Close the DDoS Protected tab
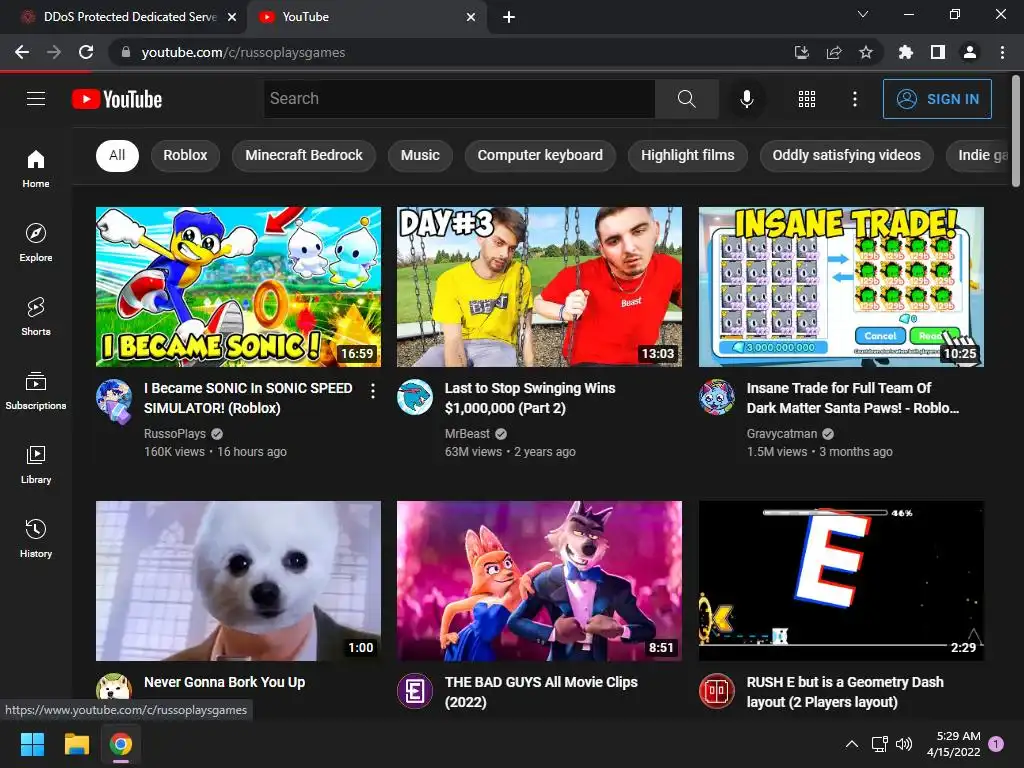This screenshot has height=768, width=1024. click(232, 17)
